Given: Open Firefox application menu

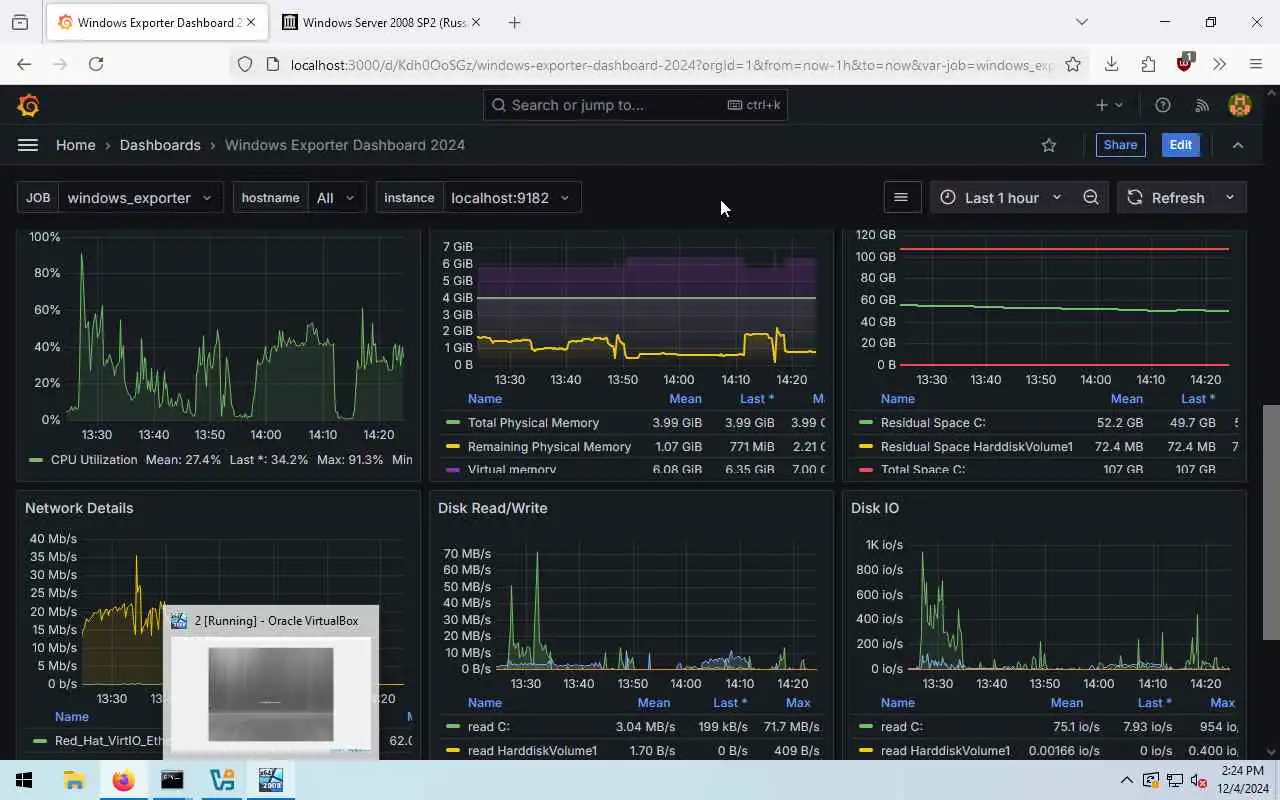Looking at the screenshot, I should point(1256,64).
